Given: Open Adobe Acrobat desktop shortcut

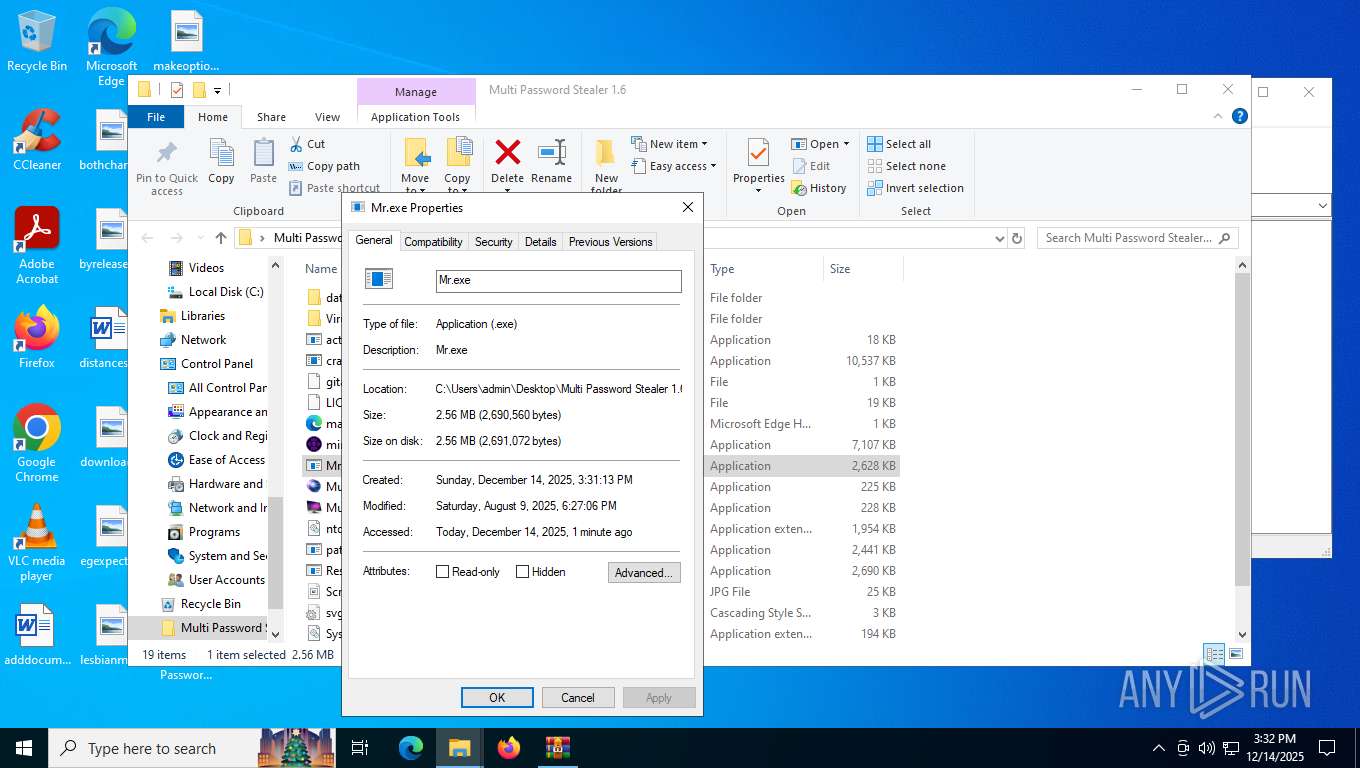Looking at the screenshot, I should (37, 245).
